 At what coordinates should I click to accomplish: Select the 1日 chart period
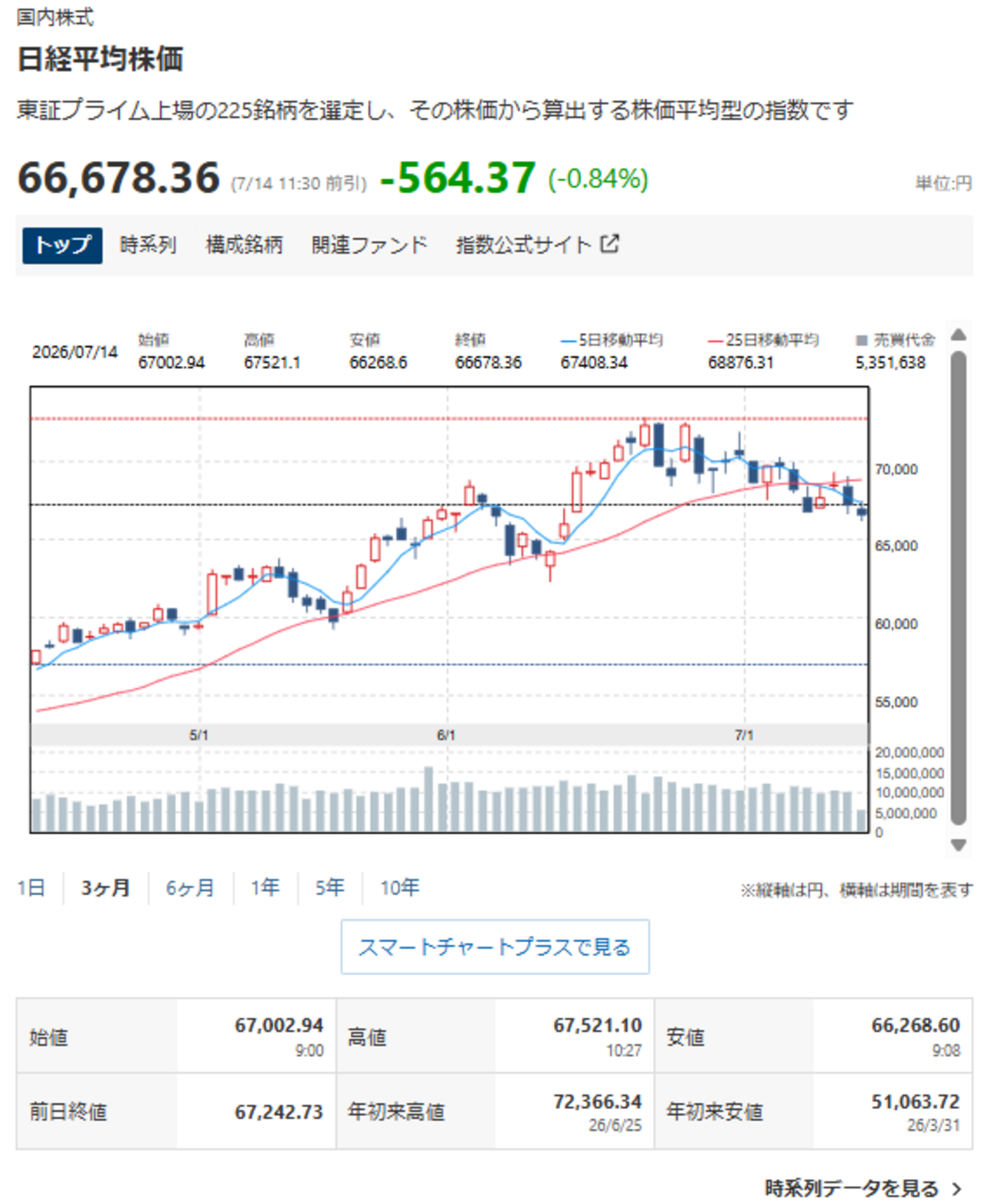31,888
